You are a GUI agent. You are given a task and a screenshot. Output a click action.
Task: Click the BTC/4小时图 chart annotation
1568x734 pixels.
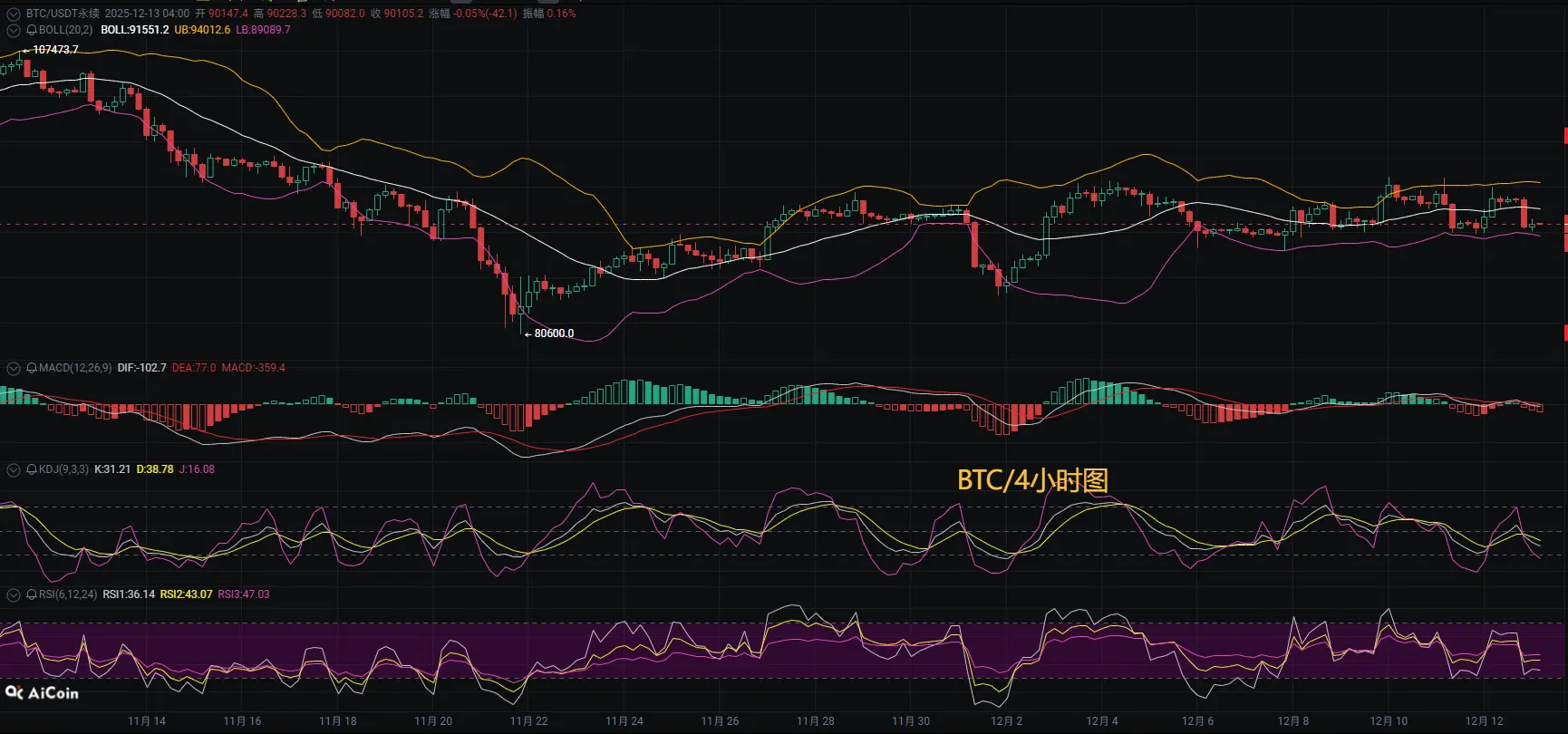(x=1033, y=480)
